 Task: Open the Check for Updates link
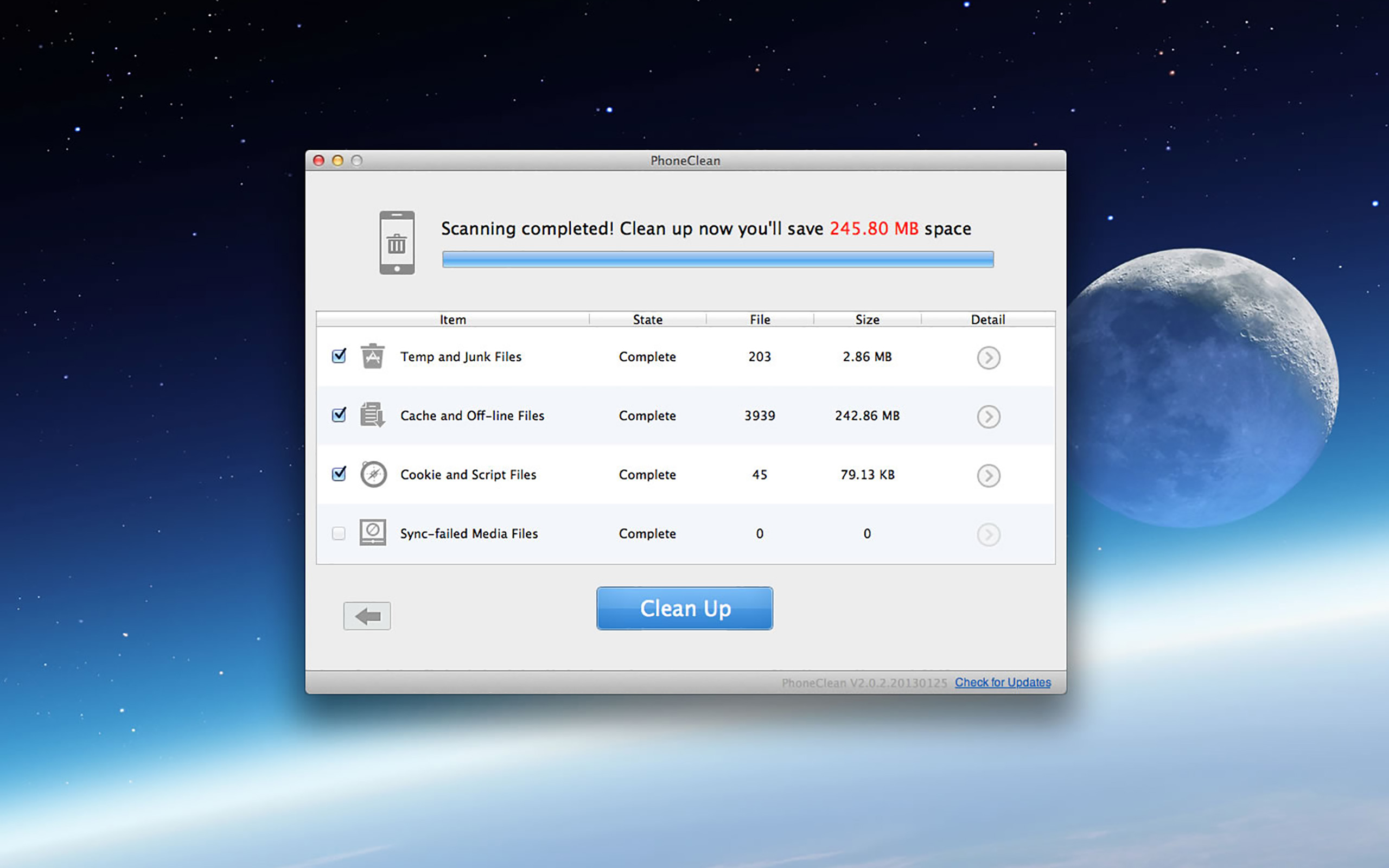point(1003,682)
